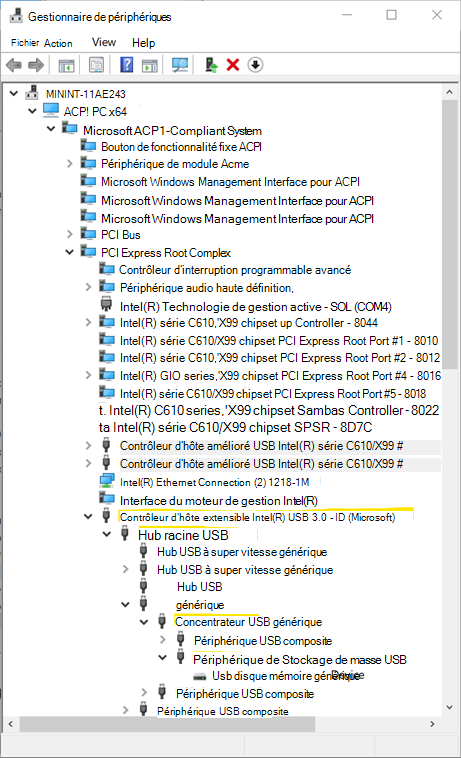Click port icon beside Technologie de gestion active

click(106, 304)
